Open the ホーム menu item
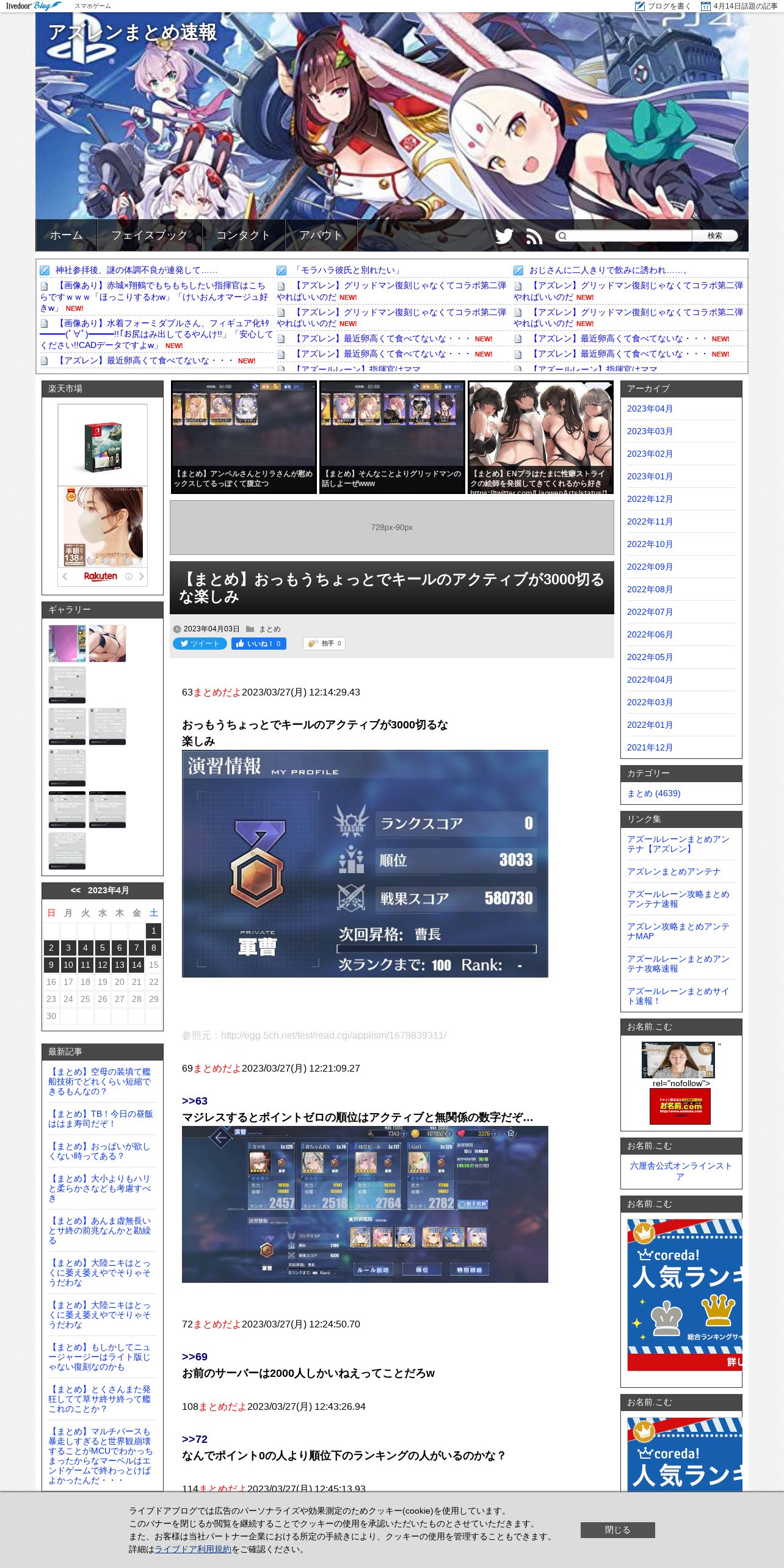 (x=66, y=235)
